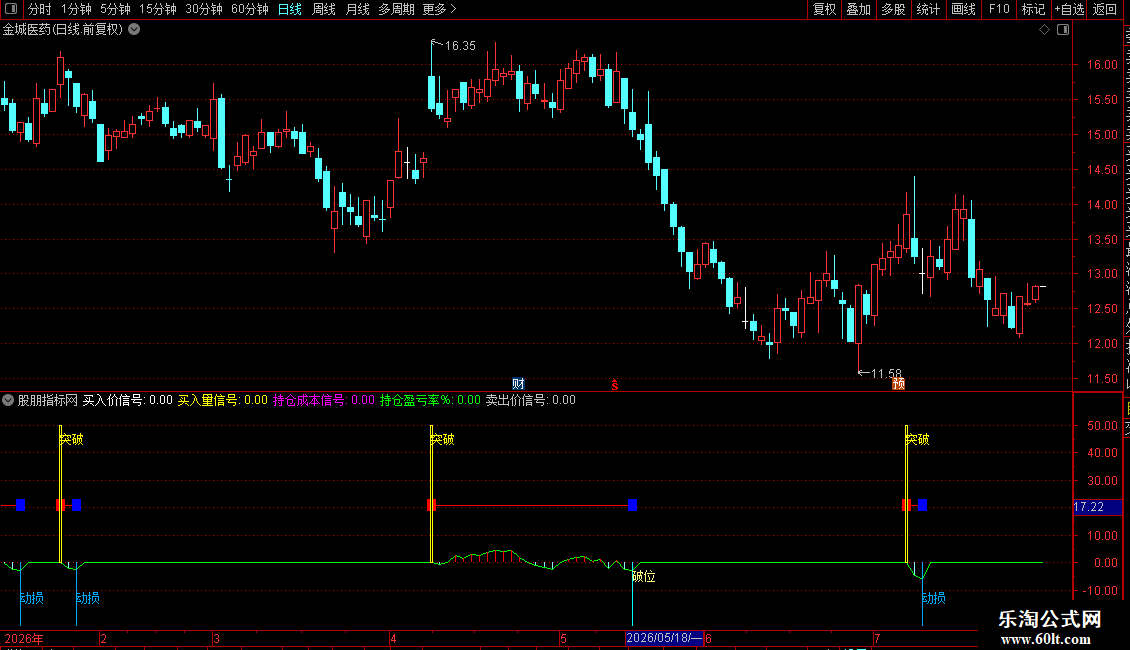Open the 多股 multi-stock view

click(894, 9)
